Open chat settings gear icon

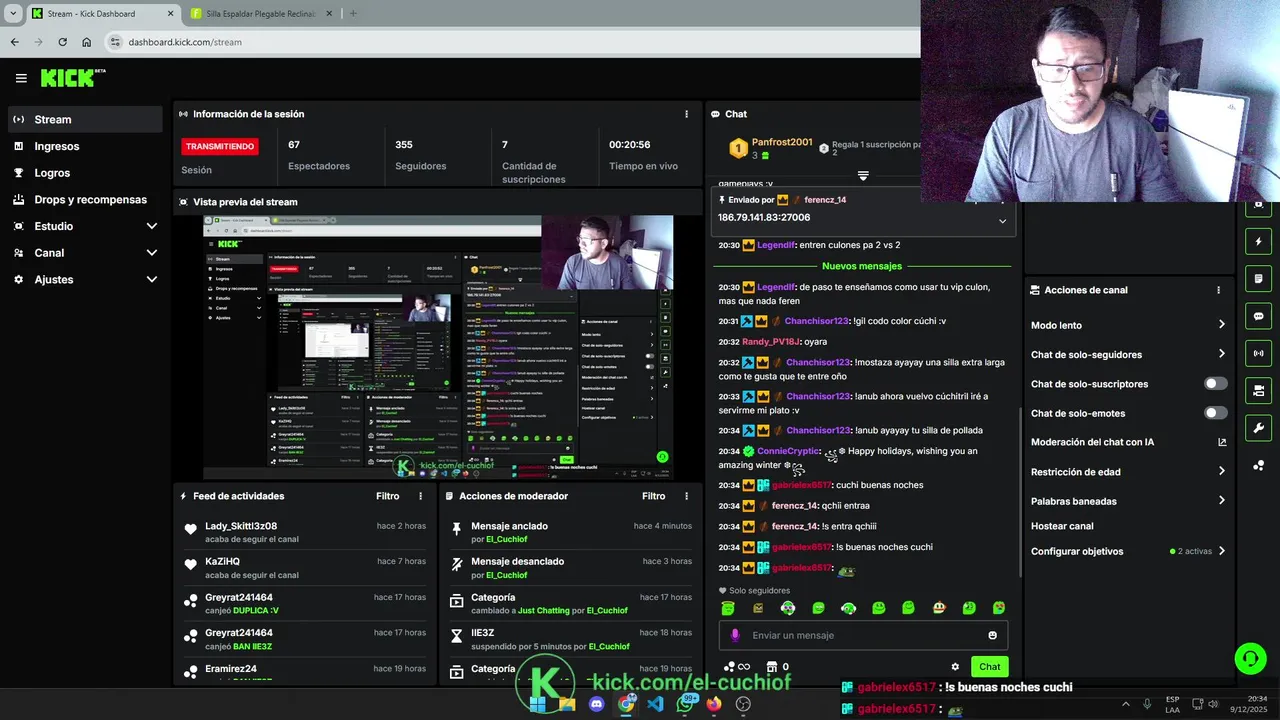[955, 667]
